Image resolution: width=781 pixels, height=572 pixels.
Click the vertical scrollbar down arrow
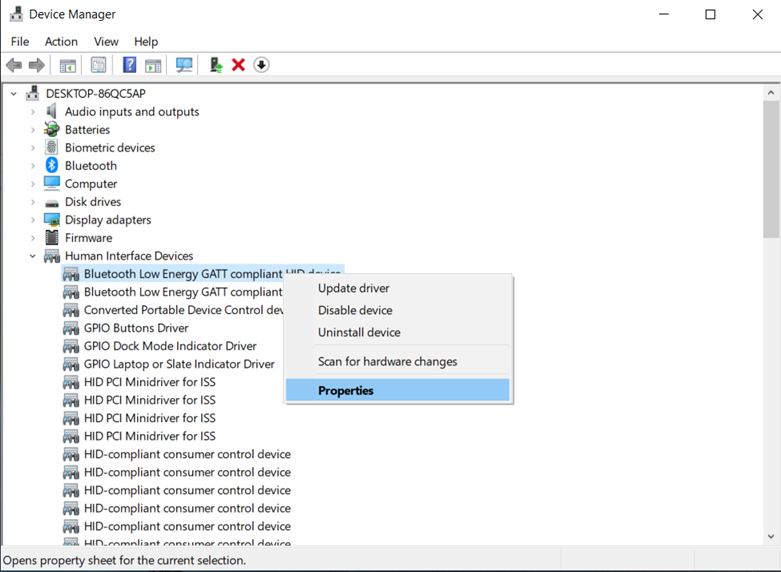[x=770, y=537]
